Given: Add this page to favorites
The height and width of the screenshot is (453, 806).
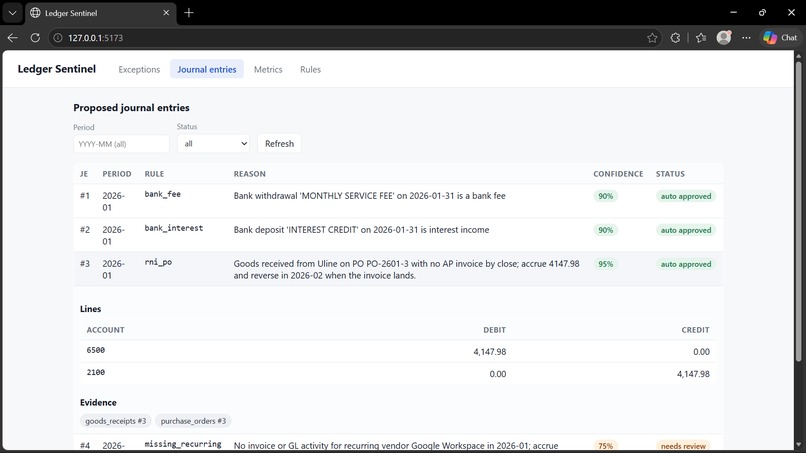Looking at the screenshot, I should click(x=652, y=38).
